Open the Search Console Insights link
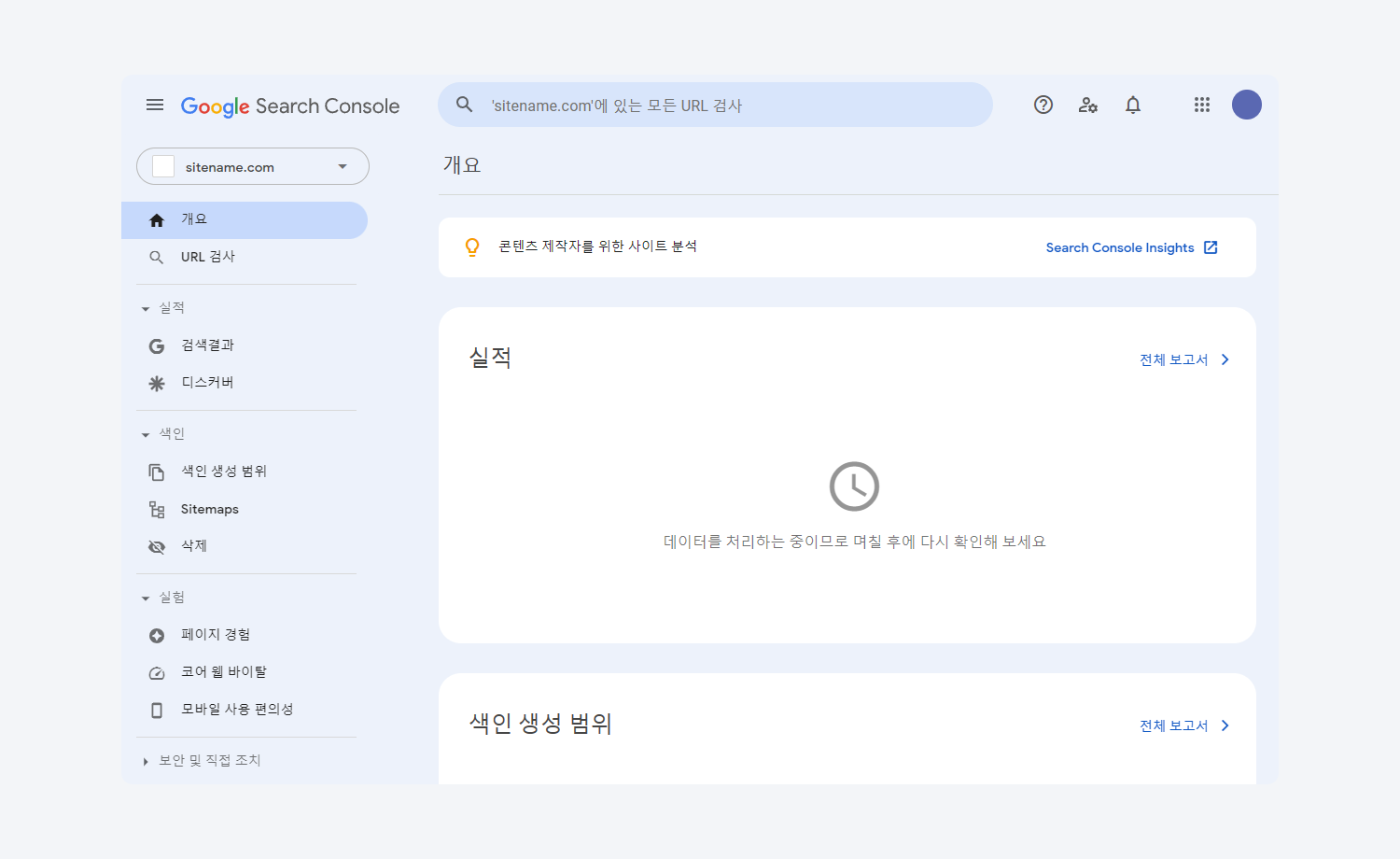The height and width of the screenshot is (859, 1400). point(1130,247)
